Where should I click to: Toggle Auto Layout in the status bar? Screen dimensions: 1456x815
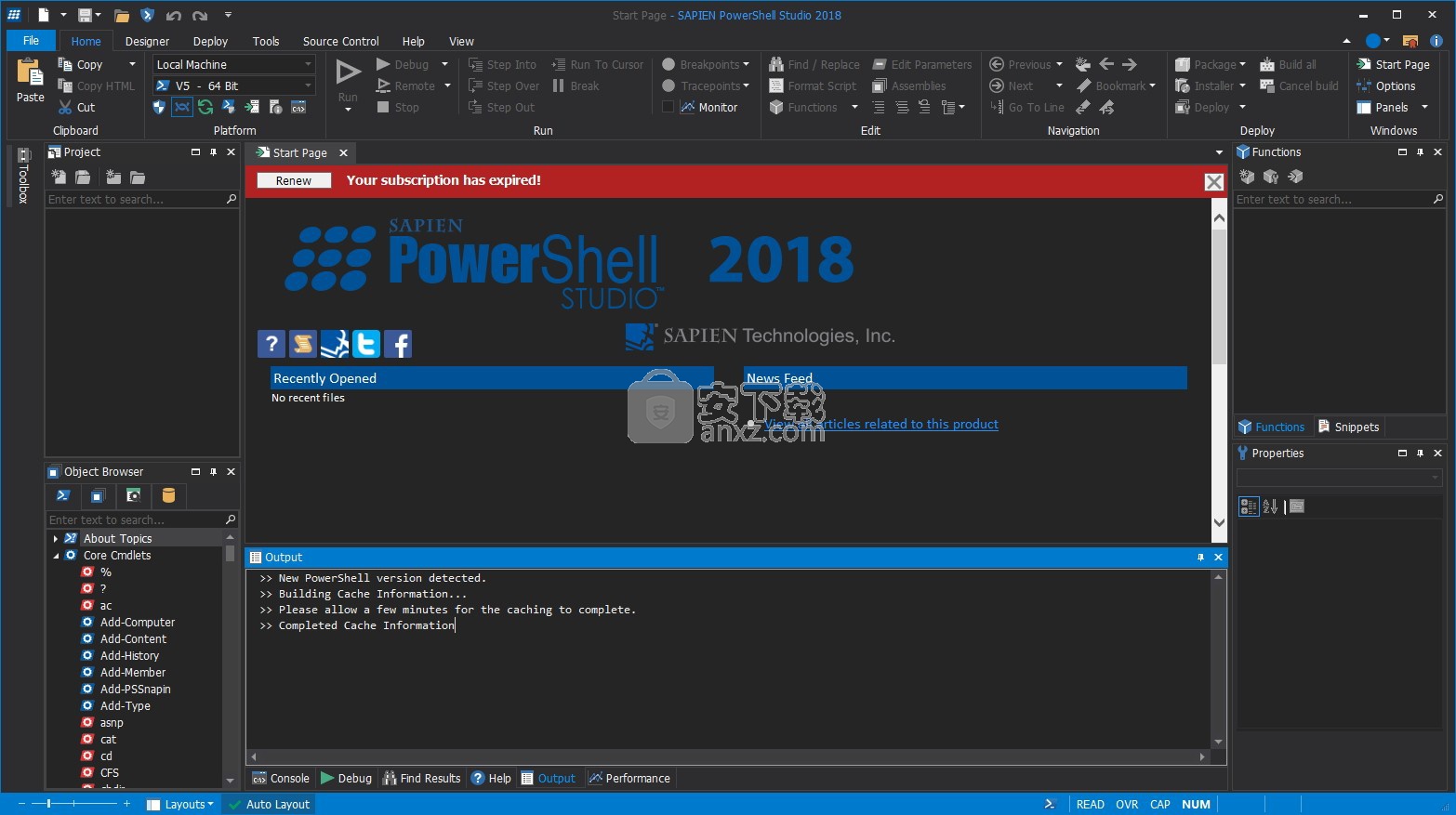point(268,804)
